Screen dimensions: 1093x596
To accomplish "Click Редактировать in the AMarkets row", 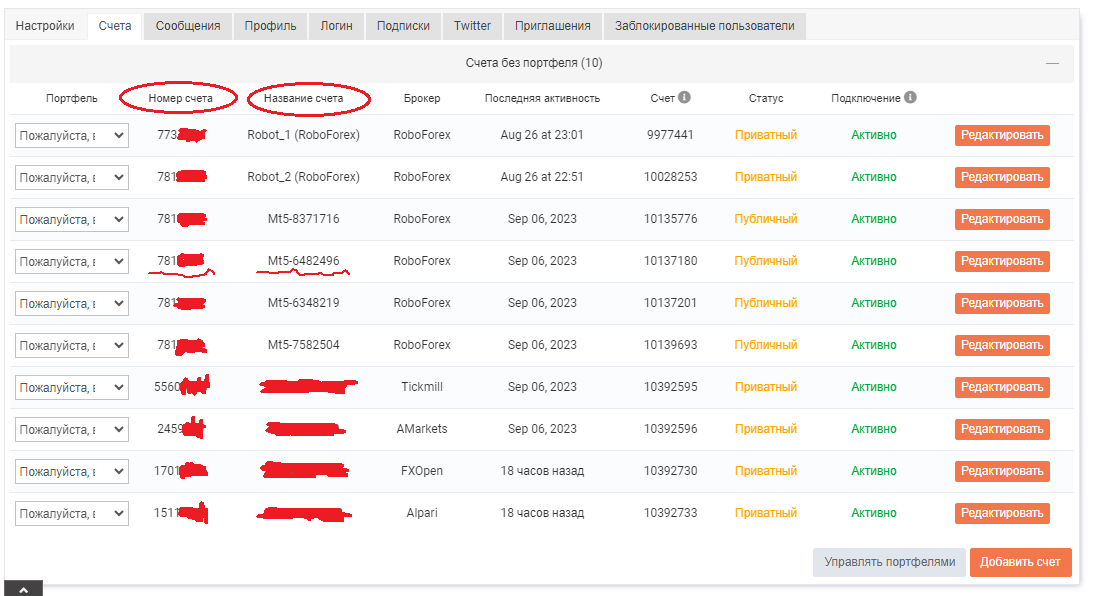I will coord(1002,429).
